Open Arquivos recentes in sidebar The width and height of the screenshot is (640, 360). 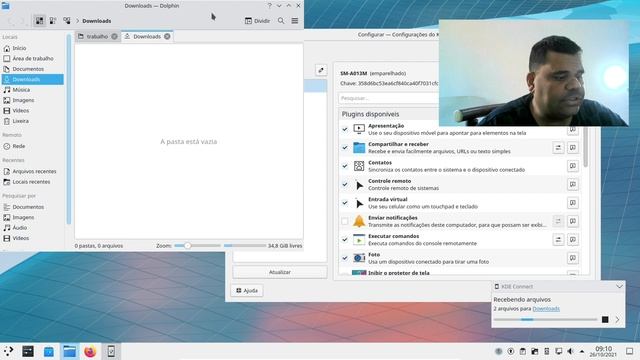tap(33, 171)
